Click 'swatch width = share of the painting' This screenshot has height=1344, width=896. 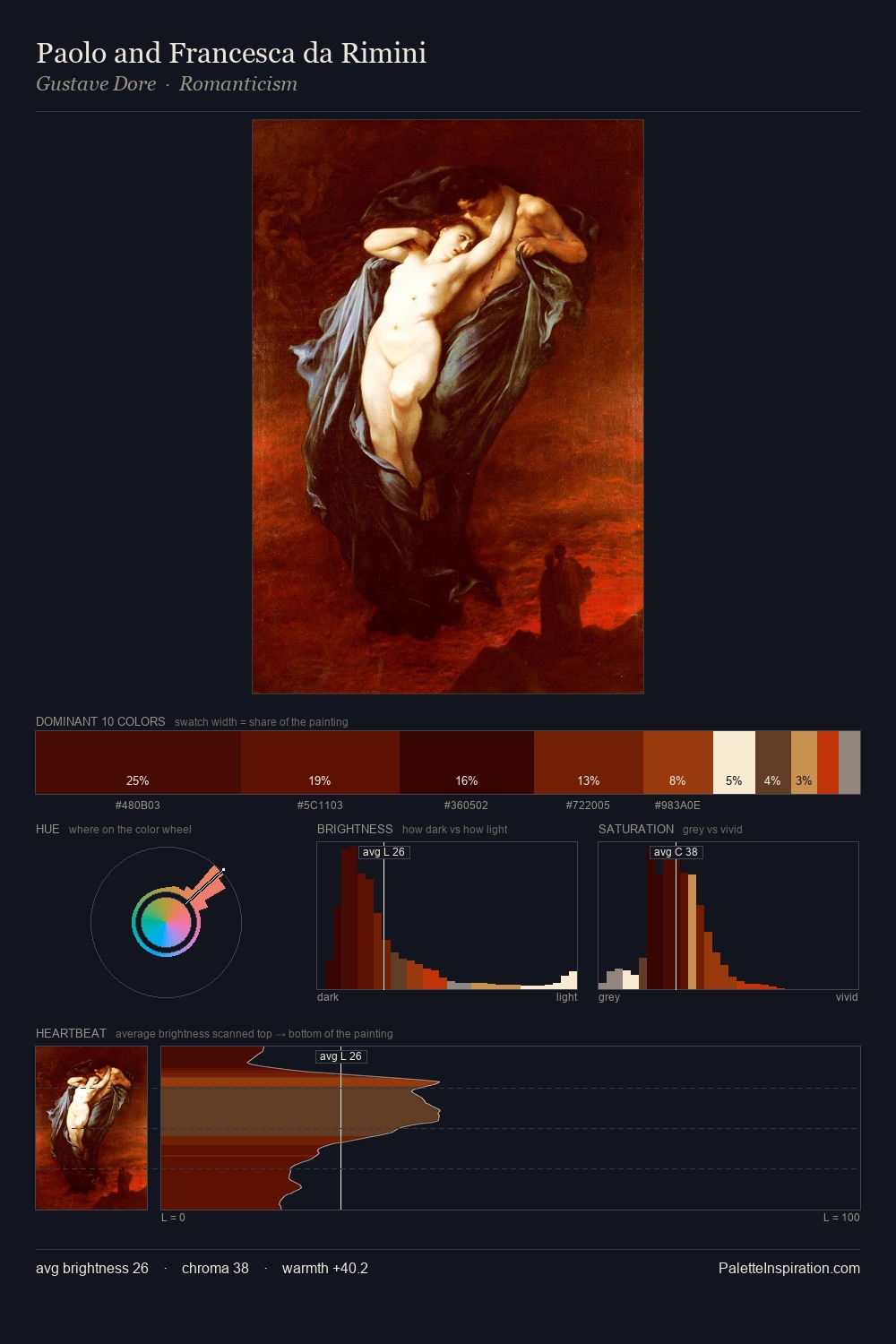(262, 722)
